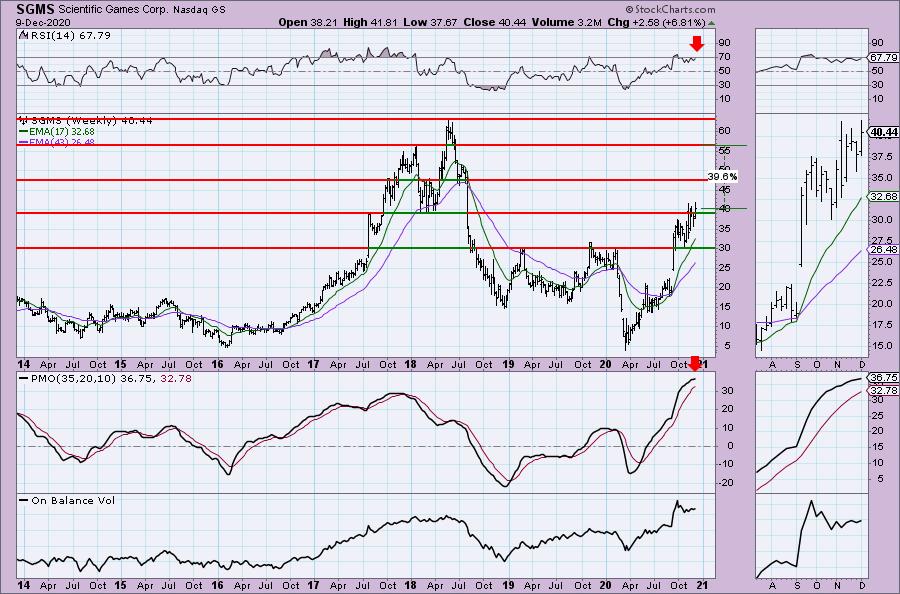Select the Open 38.21 value
This screenshot has width=900, height=594.
point(309,22)
